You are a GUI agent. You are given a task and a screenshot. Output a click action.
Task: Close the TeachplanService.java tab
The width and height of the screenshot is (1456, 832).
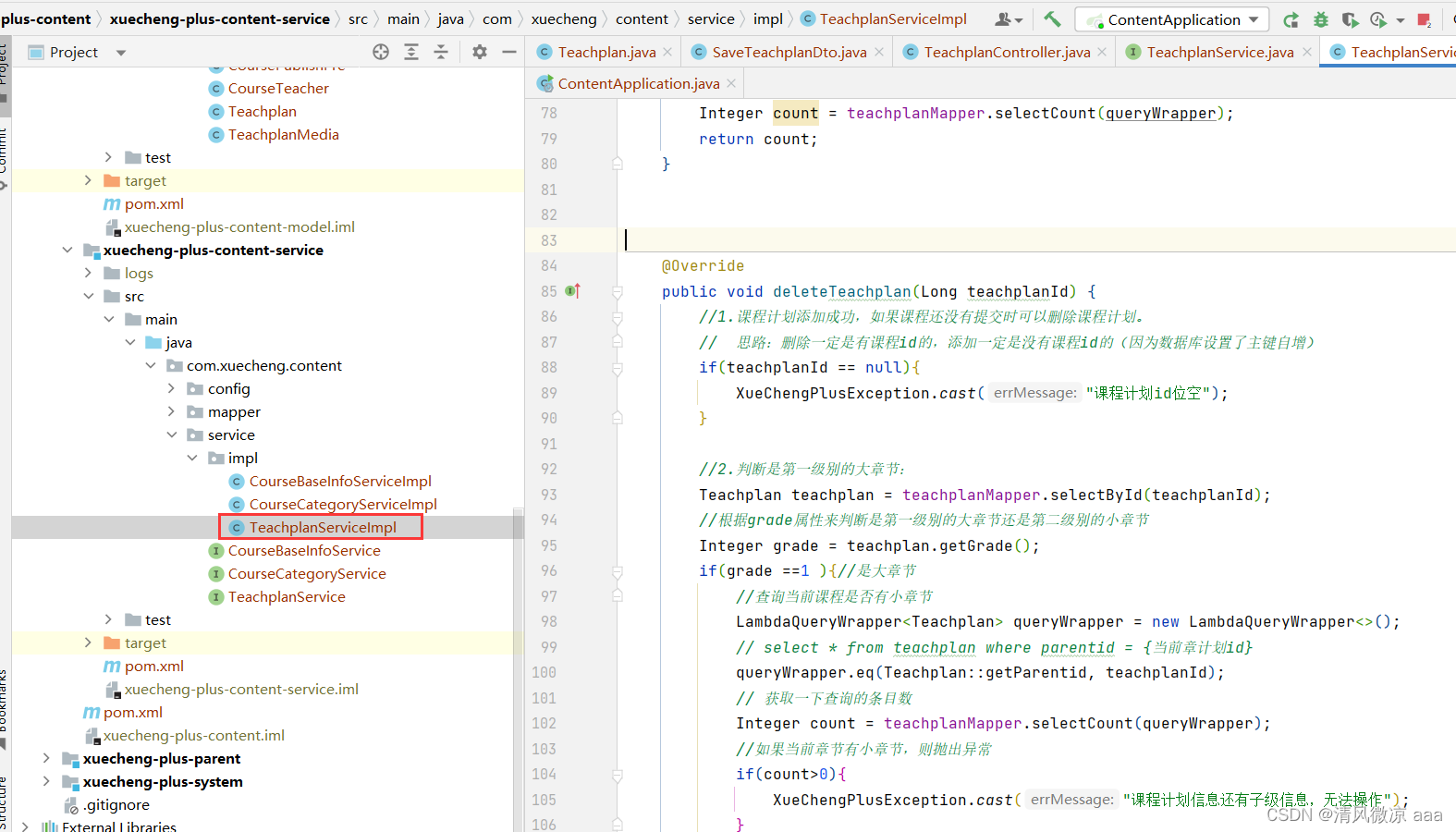coord(1306,53)
